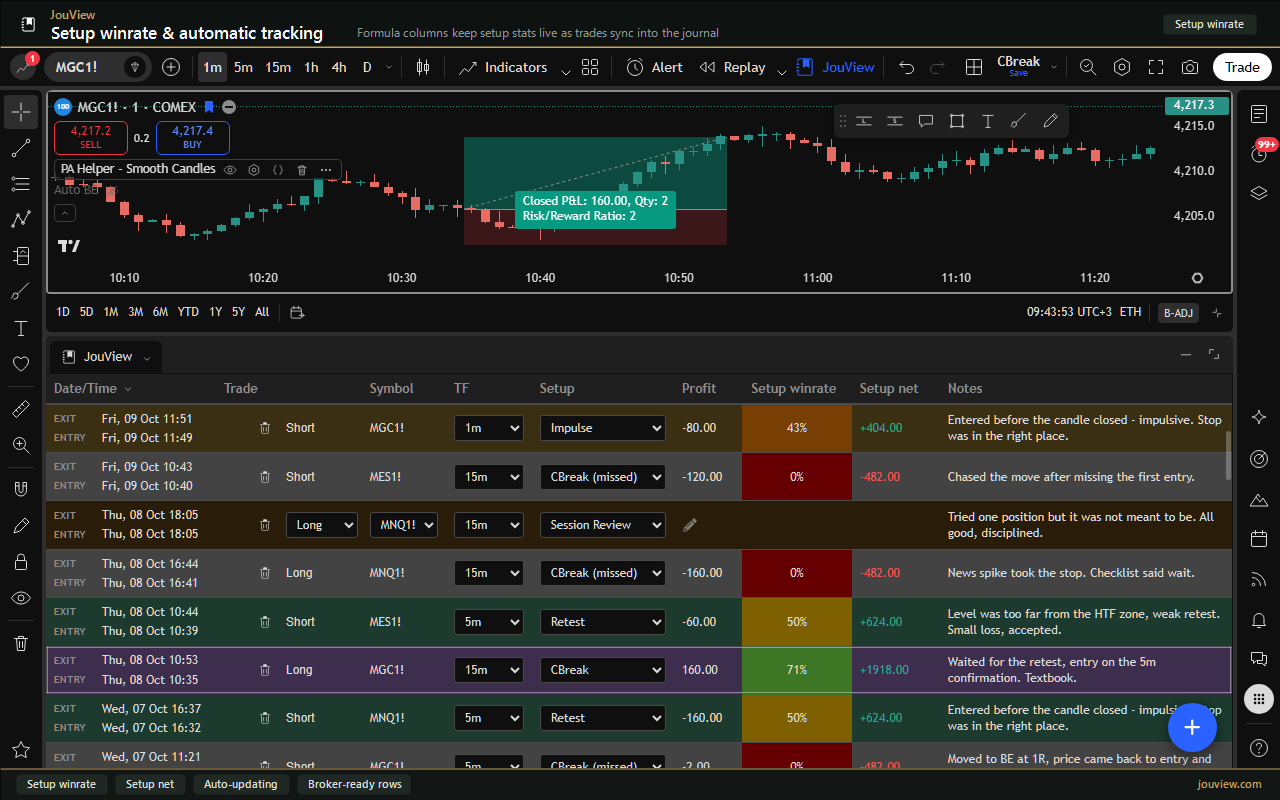The width and height of the screenshot is (1280, 800).
Task: Open the Fibonacci retracement tools
Action: point(21,184)
